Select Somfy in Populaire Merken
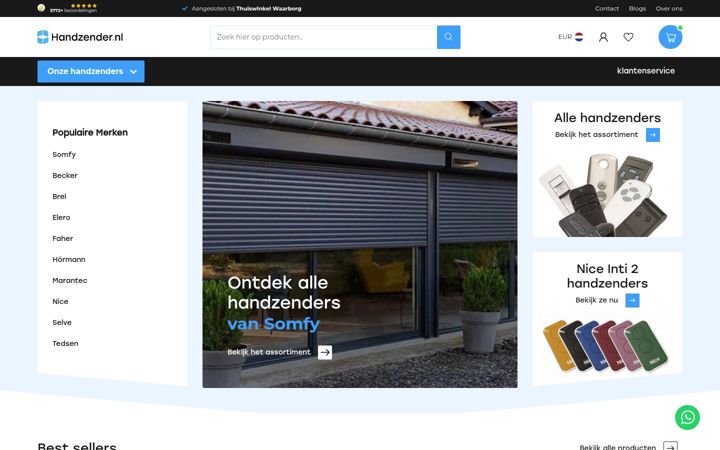Screen dimensions: 720x450 click(x=64, y=155)
